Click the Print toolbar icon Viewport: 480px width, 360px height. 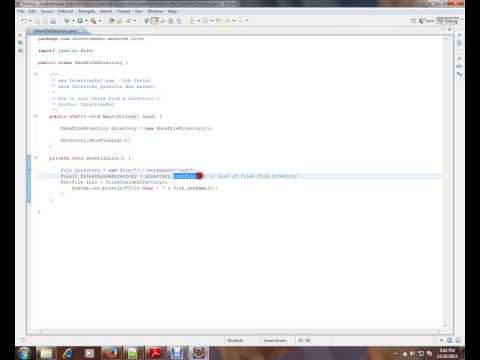coord(53,21)
